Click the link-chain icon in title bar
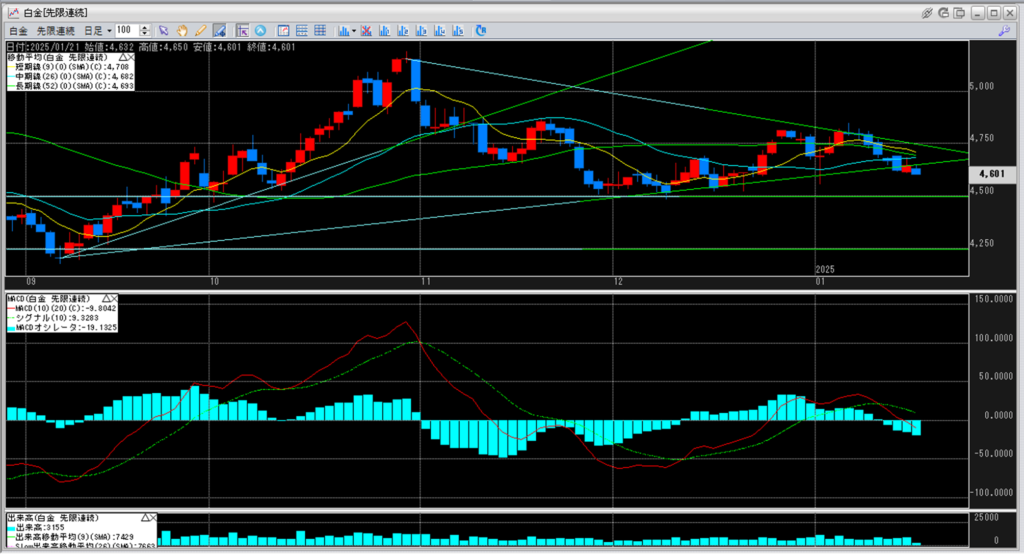The width and height of the screenshot is (1024, 554). tap(927, 12)
